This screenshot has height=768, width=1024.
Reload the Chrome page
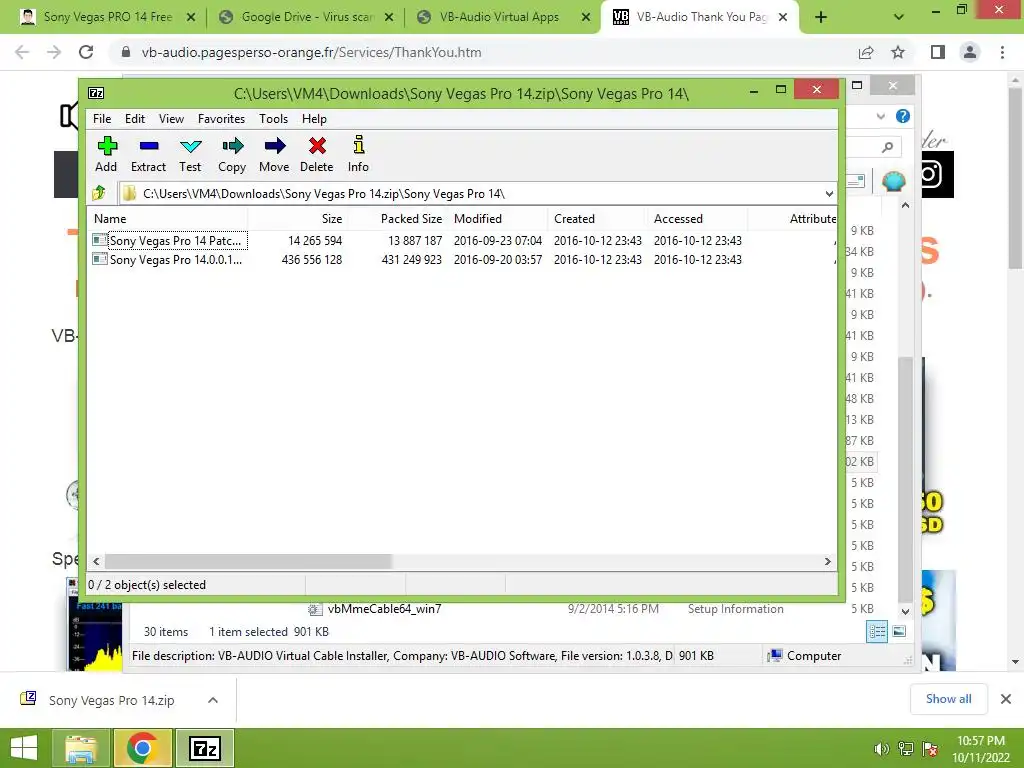86,52
